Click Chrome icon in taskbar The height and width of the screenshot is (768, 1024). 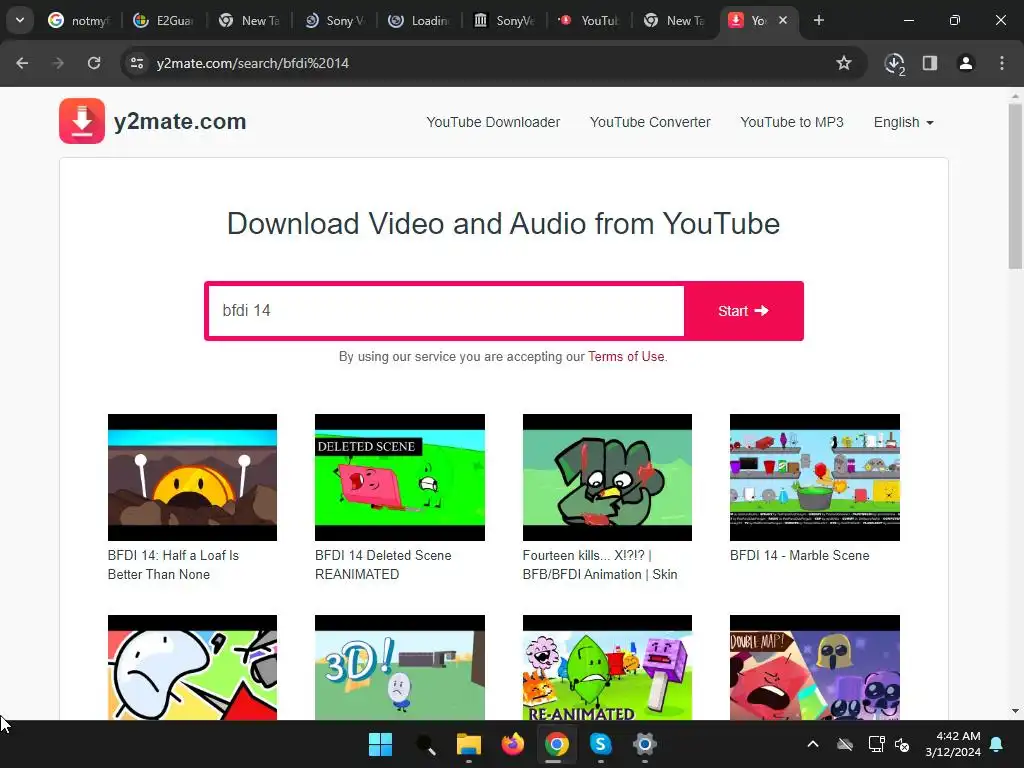click(556, 744)
